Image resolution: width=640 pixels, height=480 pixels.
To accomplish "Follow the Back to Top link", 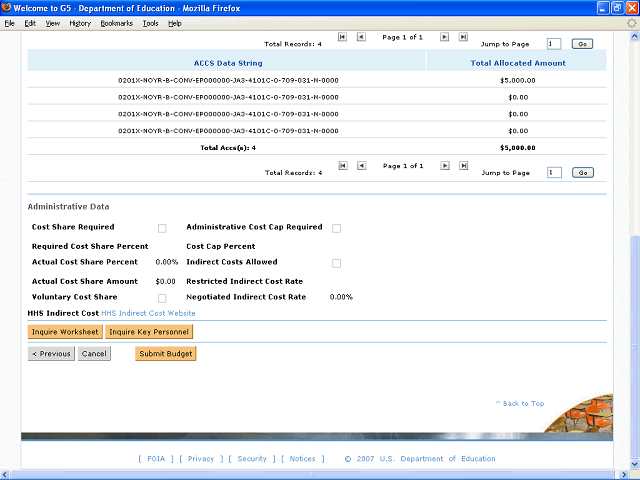I will 520,403.
